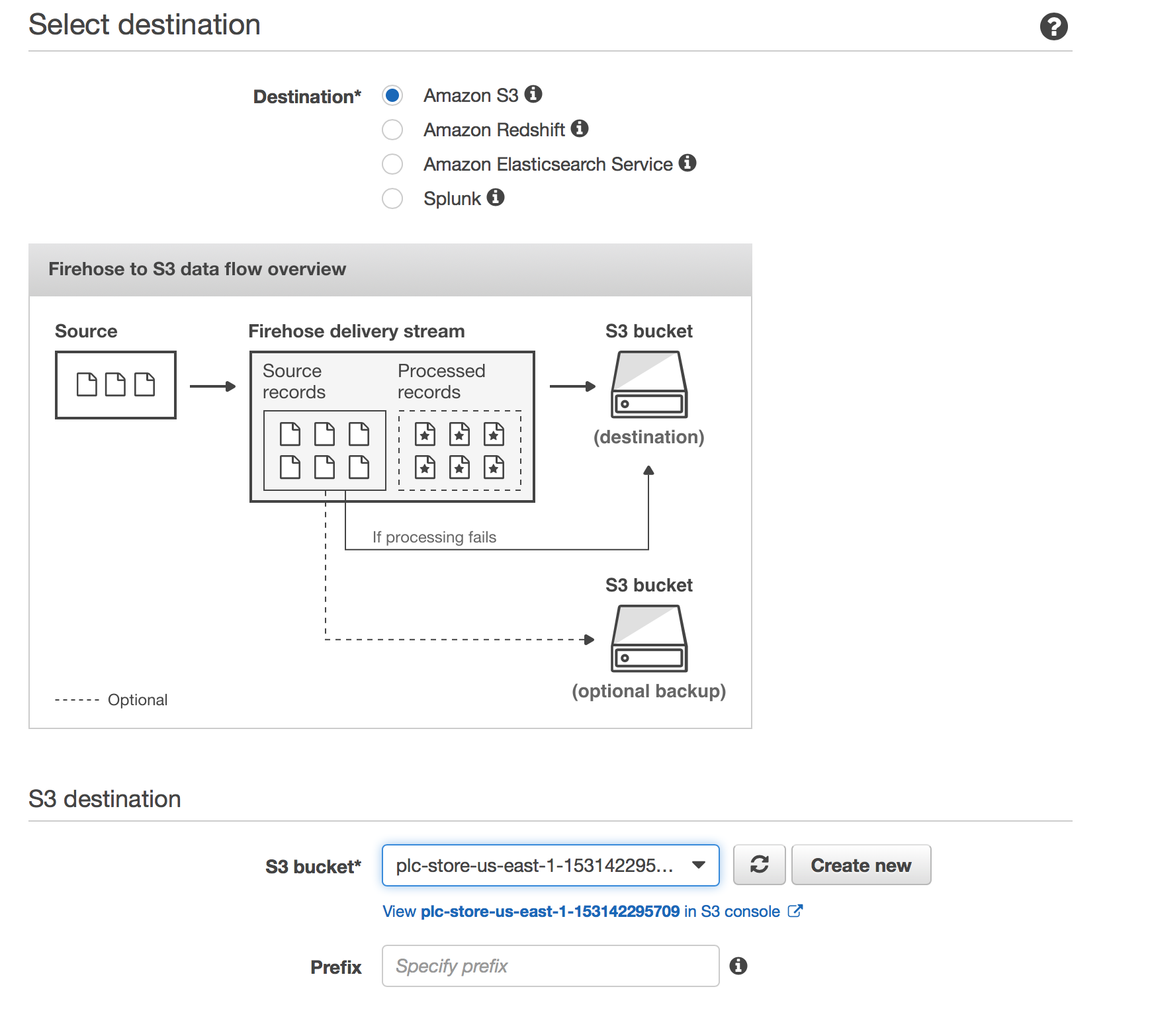Select Splunk radio button
The width and height of the screenshot is (1150, 1036).
392,198
